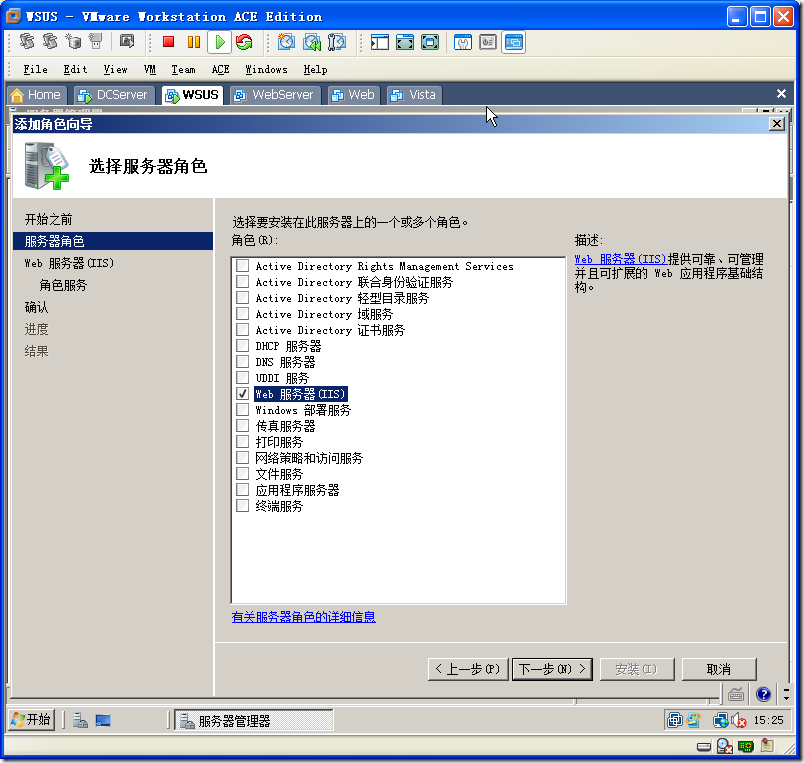The height and width of the screenshot is (763, 804).
Task: Select 角色服务 in wizard steps
Action: point(63,285)
